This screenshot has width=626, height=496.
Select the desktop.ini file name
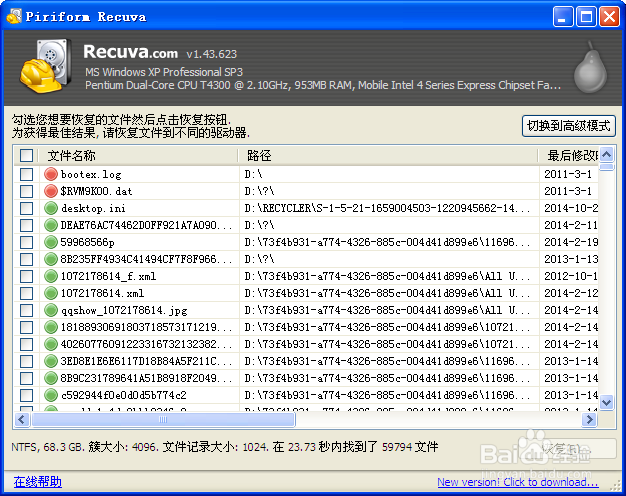93,208
